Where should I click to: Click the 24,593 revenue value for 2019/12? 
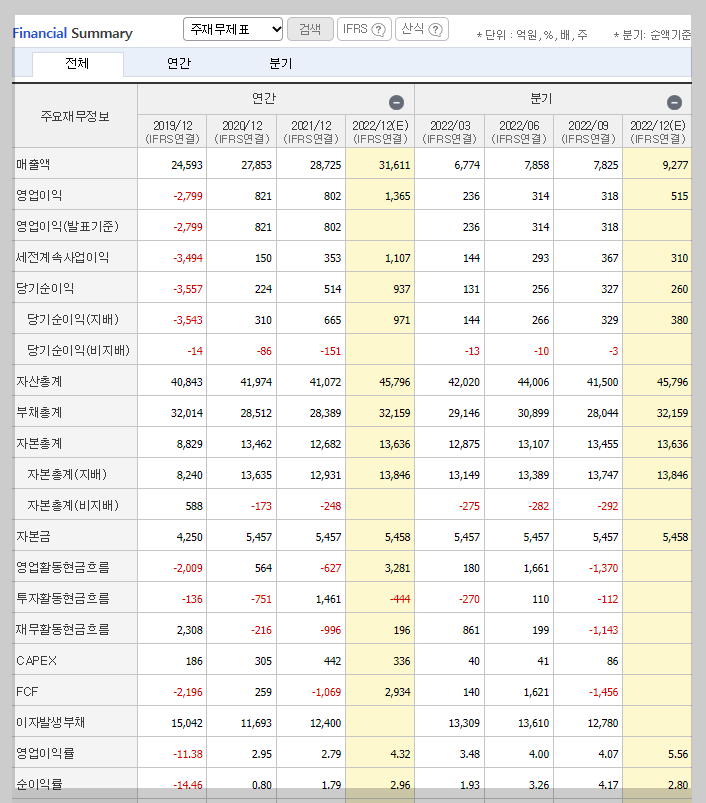(187, 165)
